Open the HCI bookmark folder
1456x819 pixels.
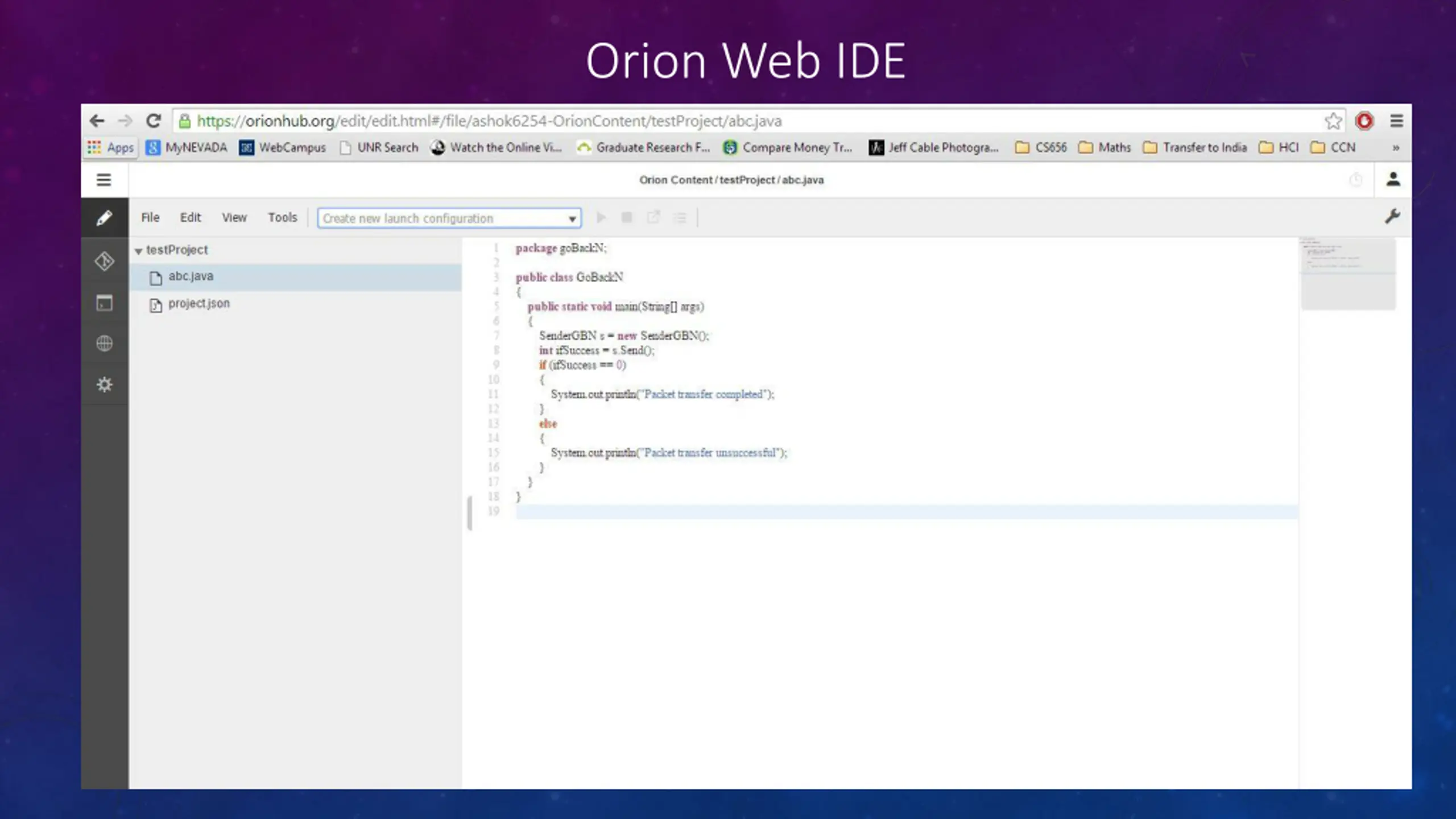pyautogui.click(x=1279, y=148)
